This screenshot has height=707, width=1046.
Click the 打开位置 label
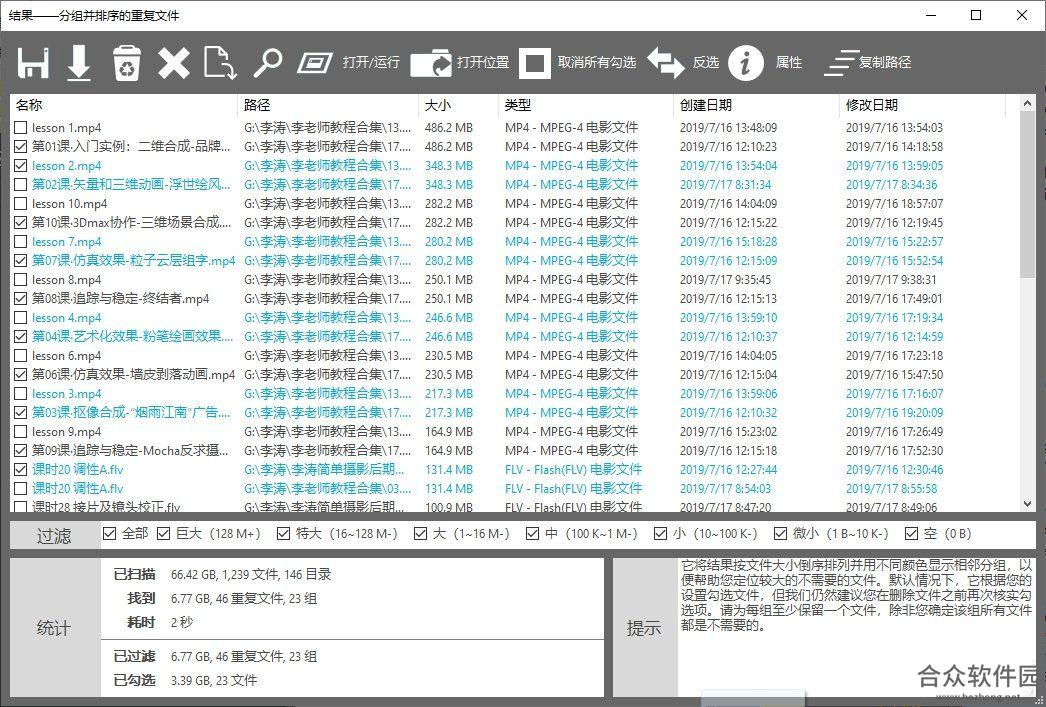483,62
